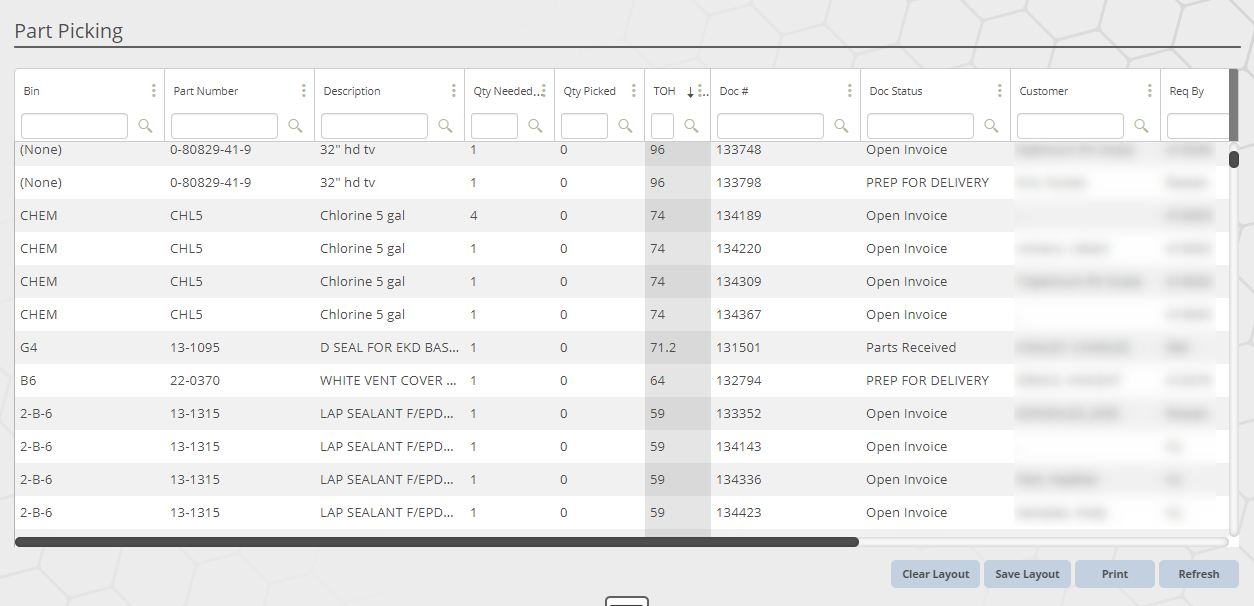1254x606 pixels.
Task: Sort by the Doc # column header
Action: point(734,91)
